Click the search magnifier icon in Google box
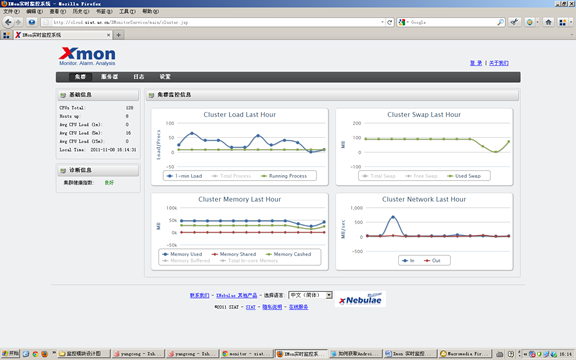 click(500, 22)
